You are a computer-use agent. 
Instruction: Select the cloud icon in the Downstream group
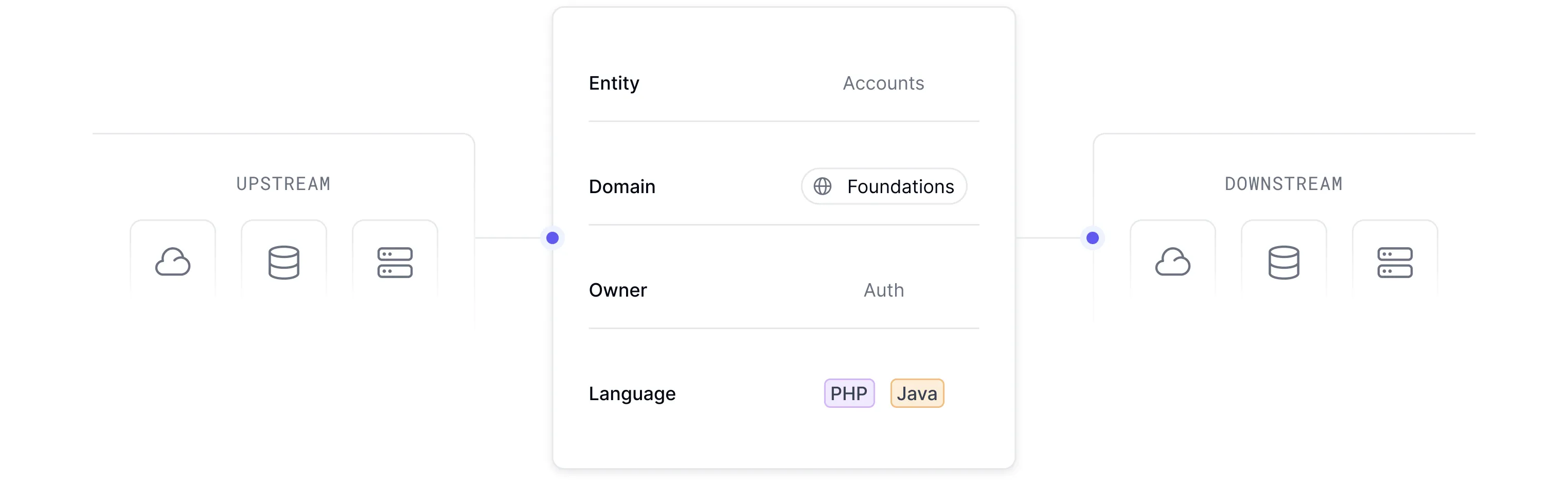[1172, 263]
